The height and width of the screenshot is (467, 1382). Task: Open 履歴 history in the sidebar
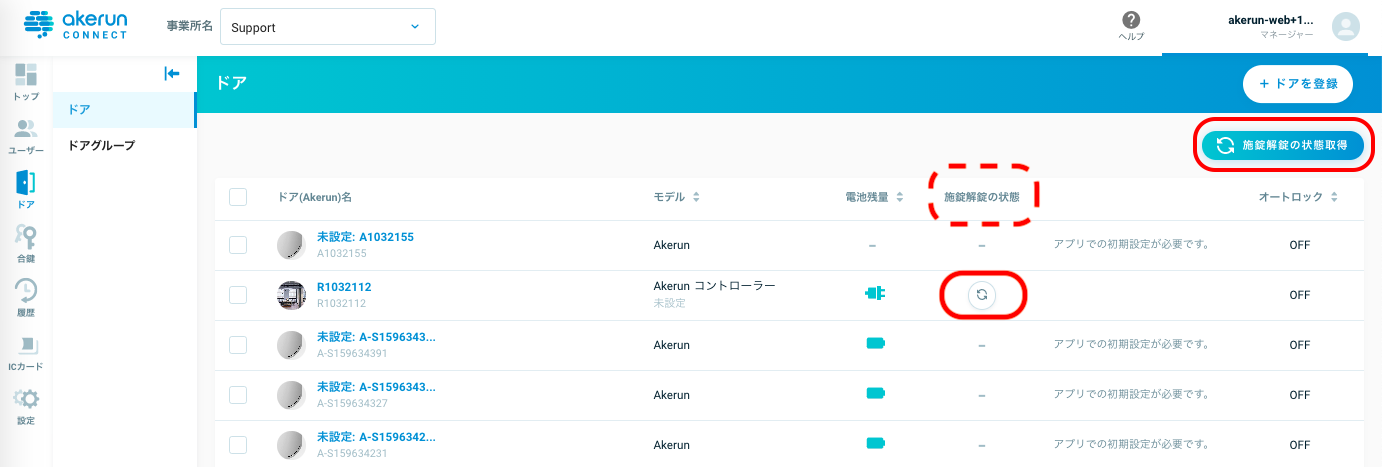pos(26,298)
